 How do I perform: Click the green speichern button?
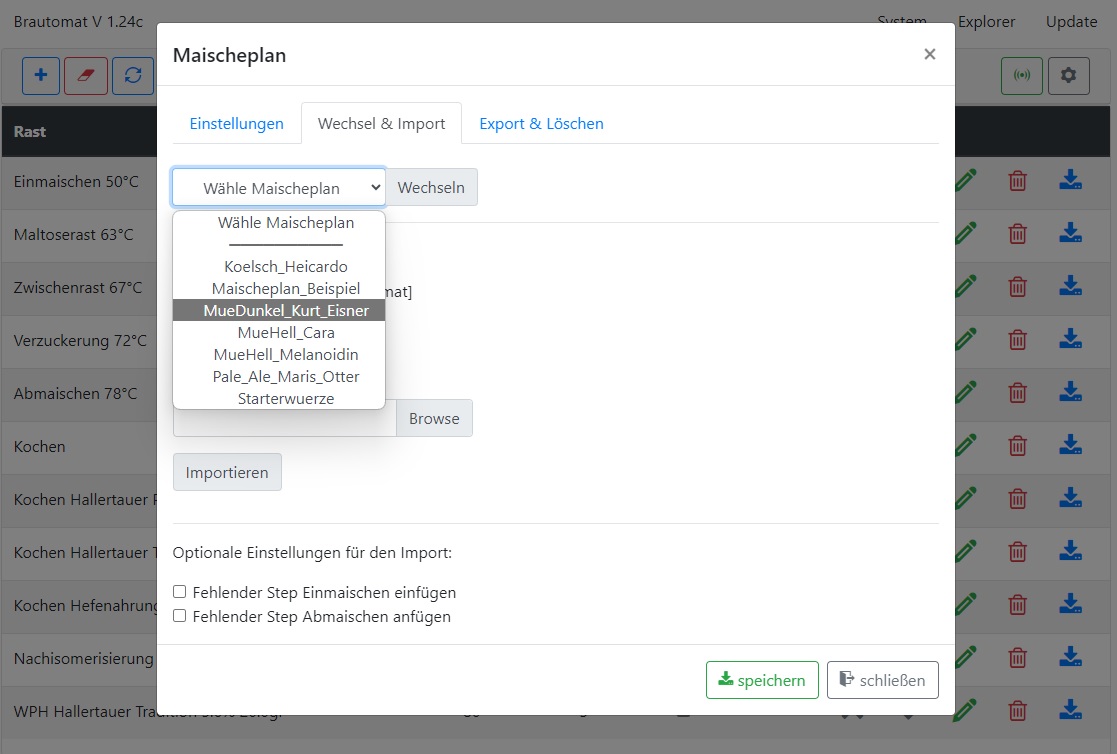[762, 680]
